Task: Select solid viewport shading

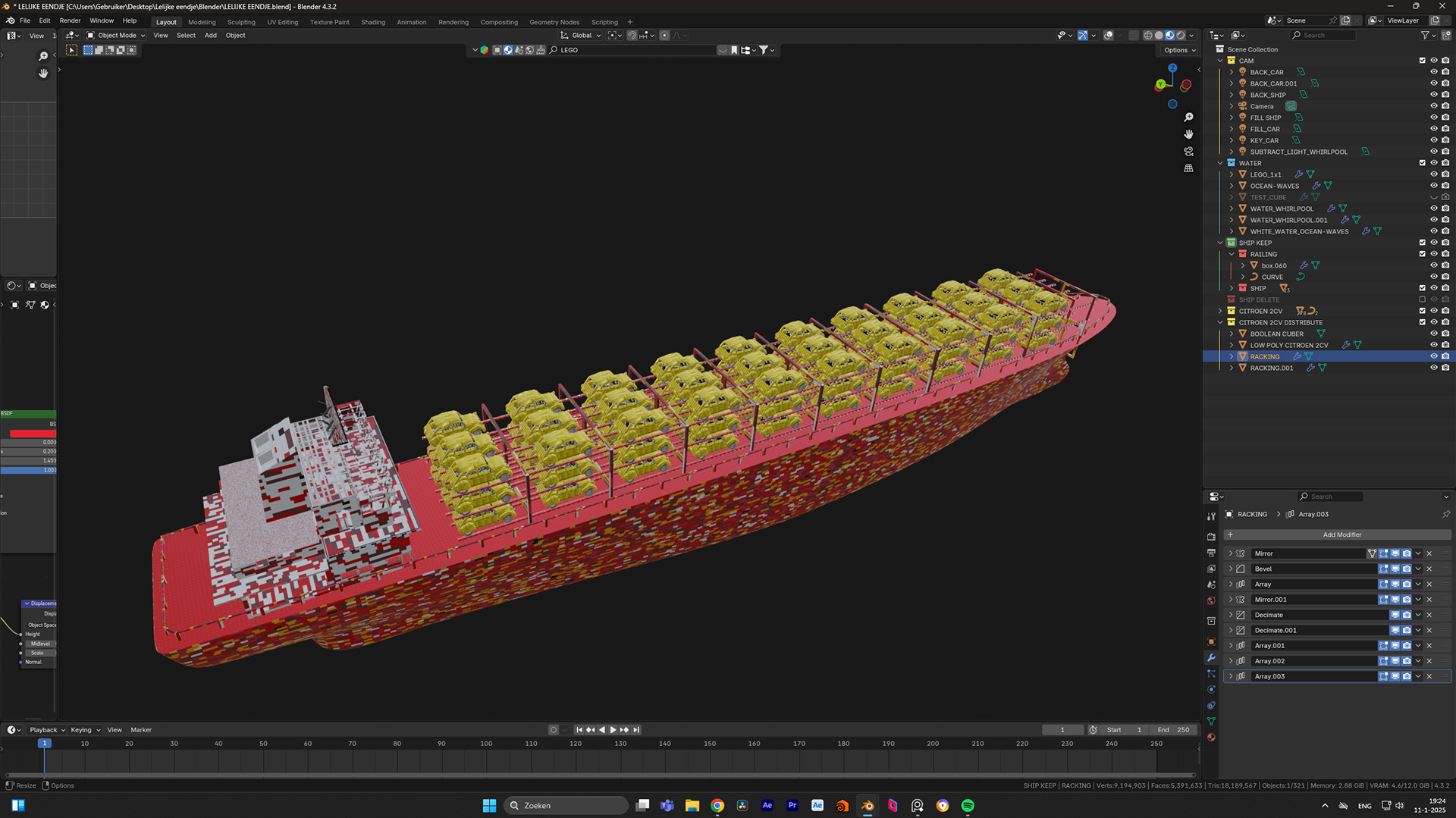Action: (1159, 36)
